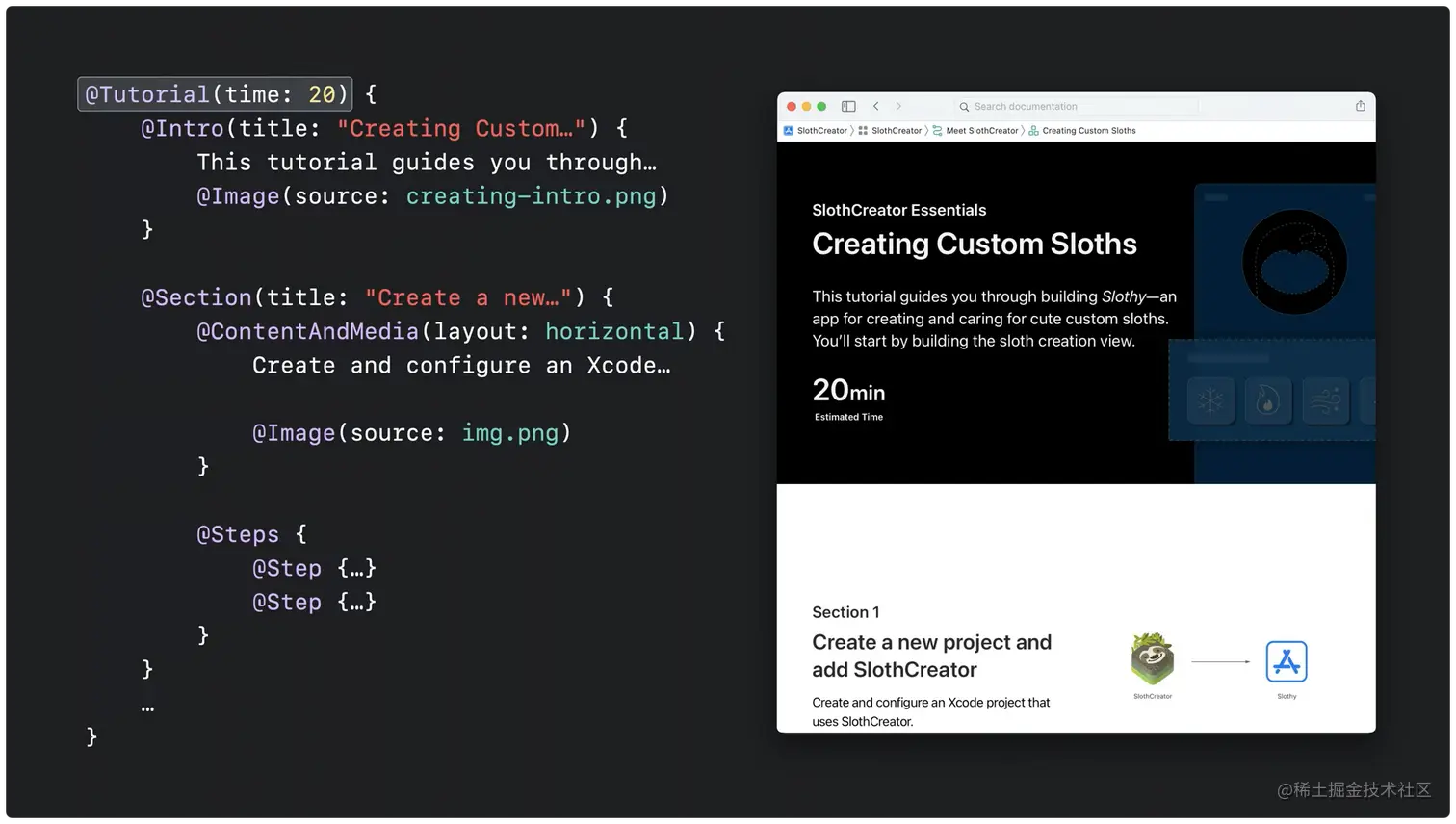Viewport: 1456px width, 824px height.
Task: Click the sloth outline circle image
Action: click(x=1294, y=262)
